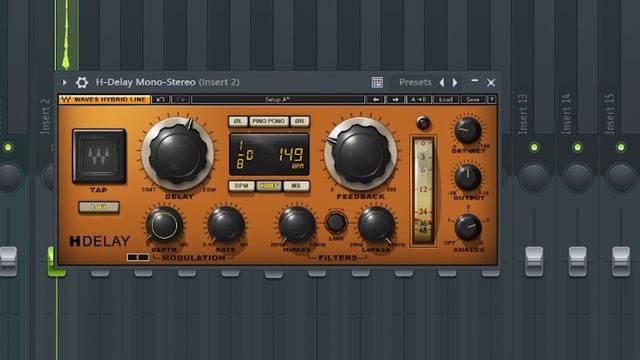This screenshot has width=640, height=360.
Task: Go to previous Waves preset arrow
Action: pyautogui.click(x=375, y=99)
